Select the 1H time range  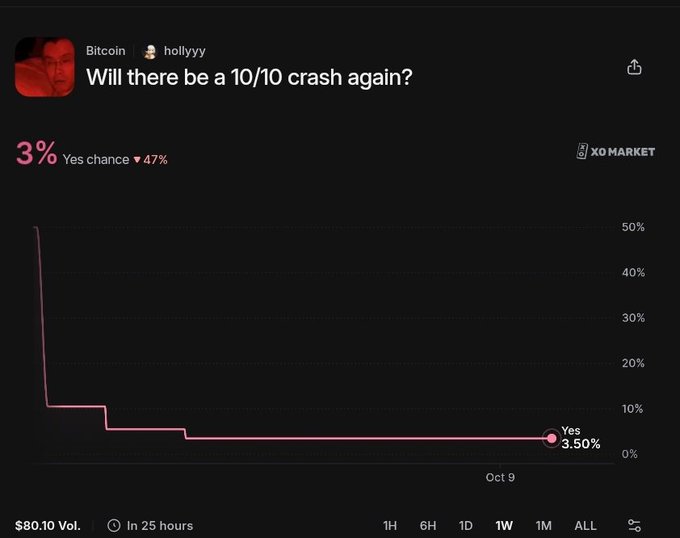click(390, 525)
